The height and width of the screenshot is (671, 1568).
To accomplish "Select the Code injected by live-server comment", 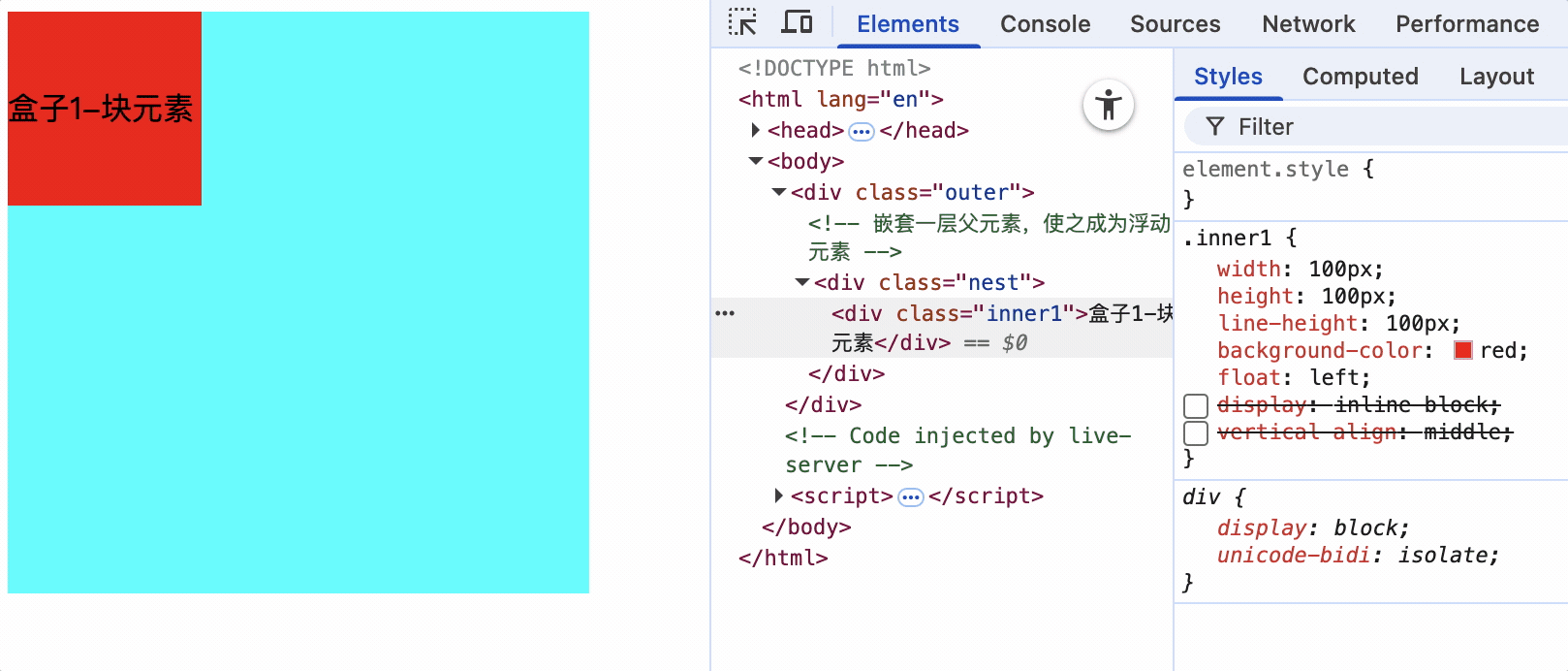I will tap(957, 450).
